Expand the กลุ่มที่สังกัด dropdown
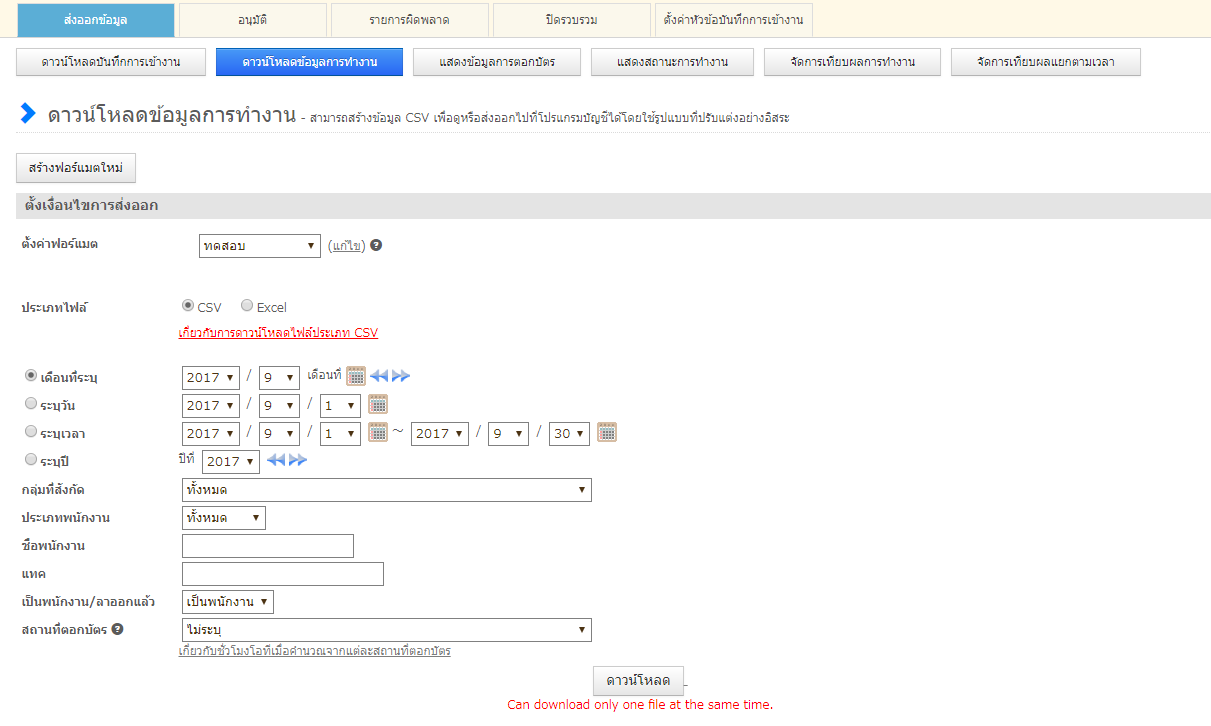Viewport: 1211px width, 726px height. click(x=387, y=490)
